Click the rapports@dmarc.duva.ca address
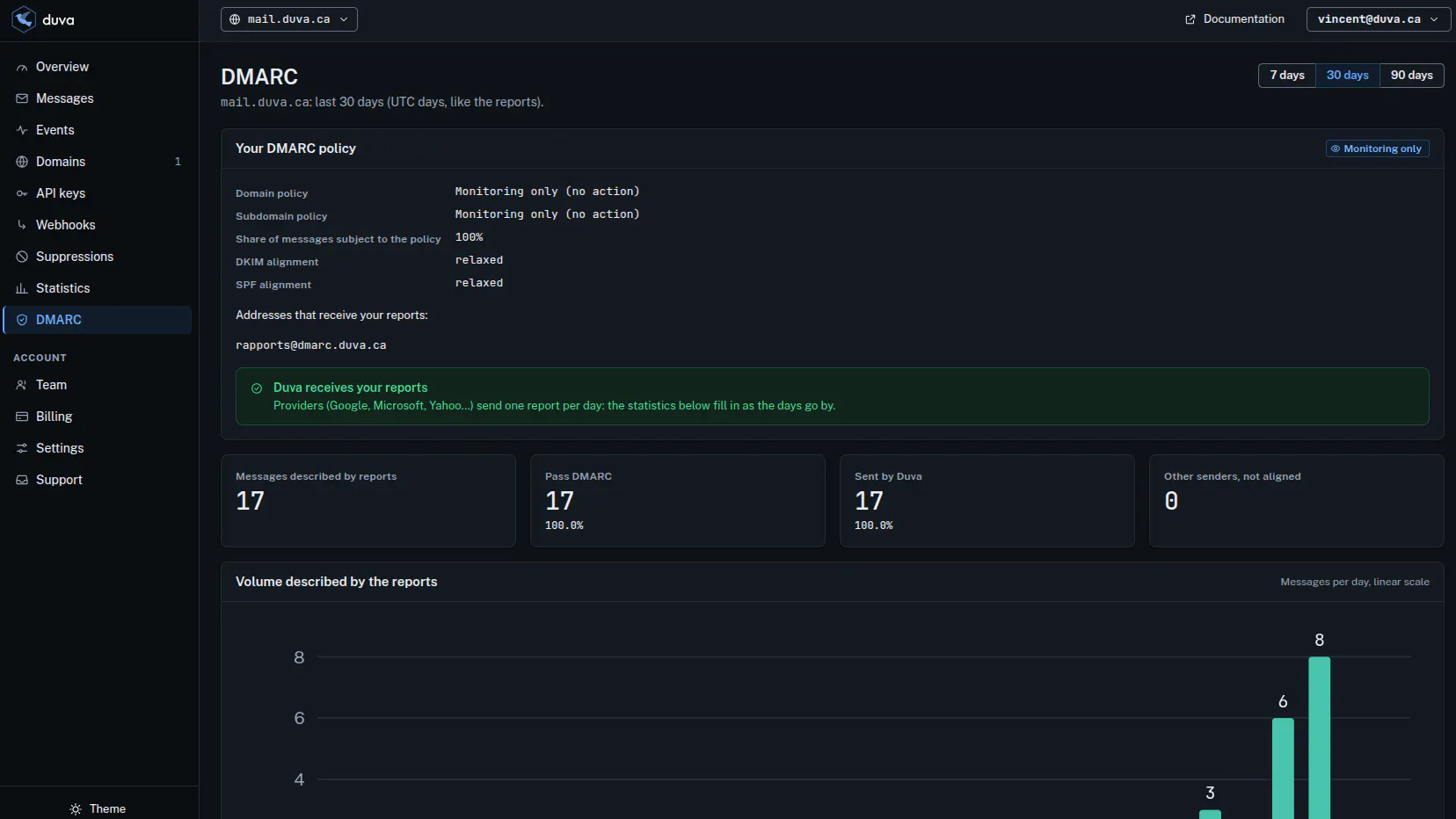Image resolution: width=1456 pixels, height=819 pixels. click(311, 345)
